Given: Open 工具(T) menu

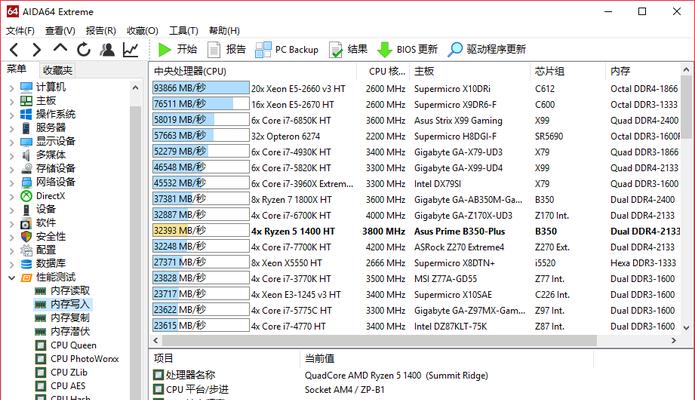Looking at the screenshot, I should pos(184,31).
